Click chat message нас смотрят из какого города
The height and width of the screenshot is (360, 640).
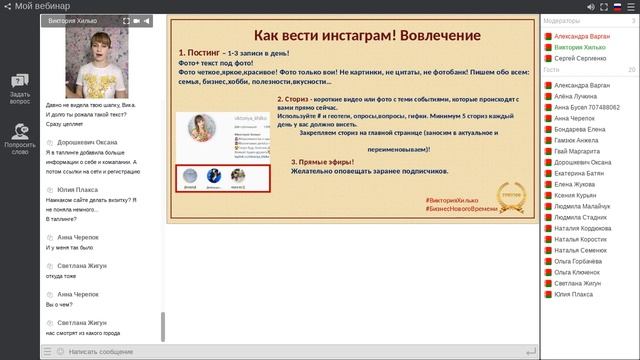pos(83,333)
